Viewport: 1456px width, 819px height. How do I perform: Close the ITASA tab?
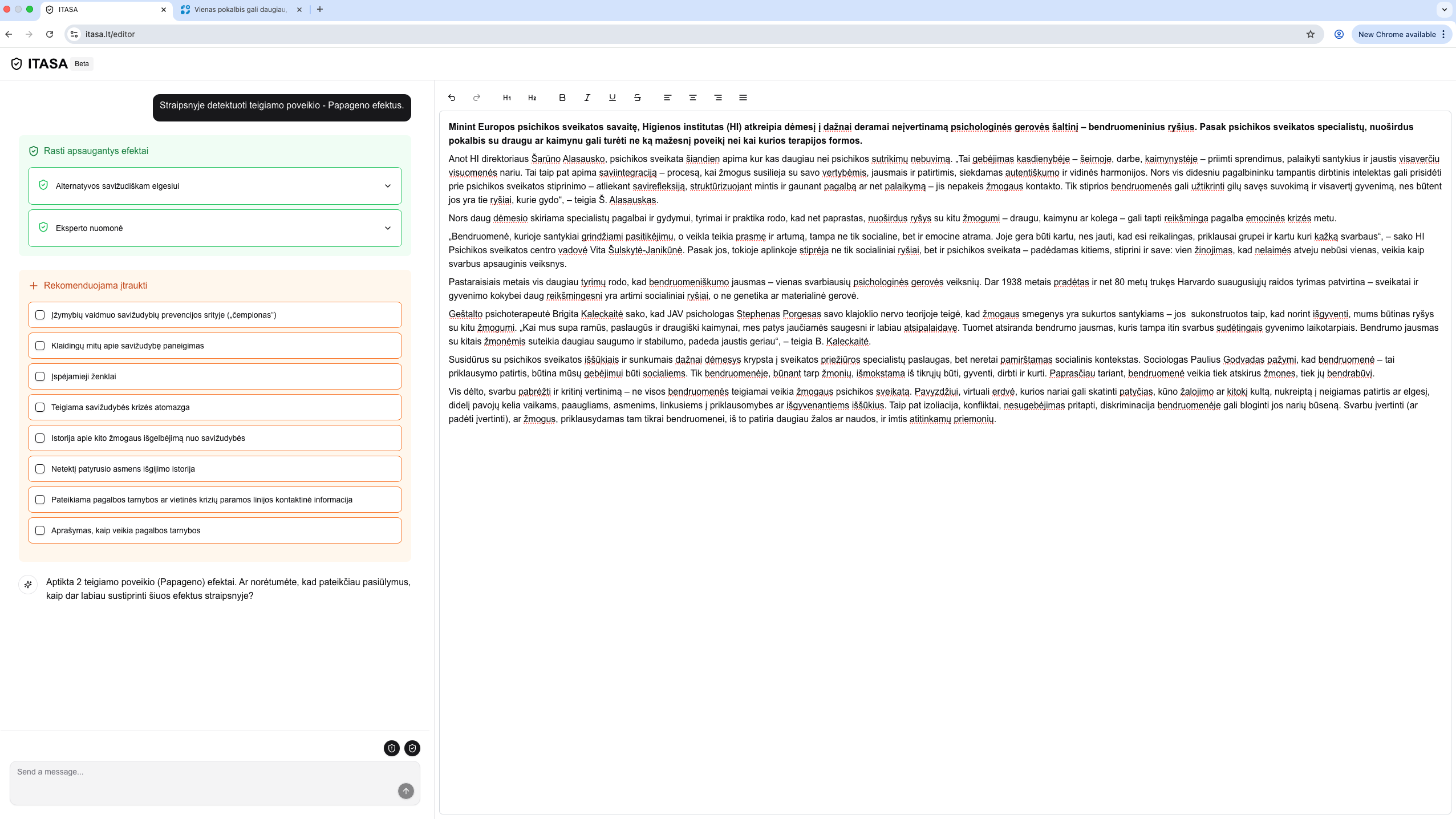[164, 10]
